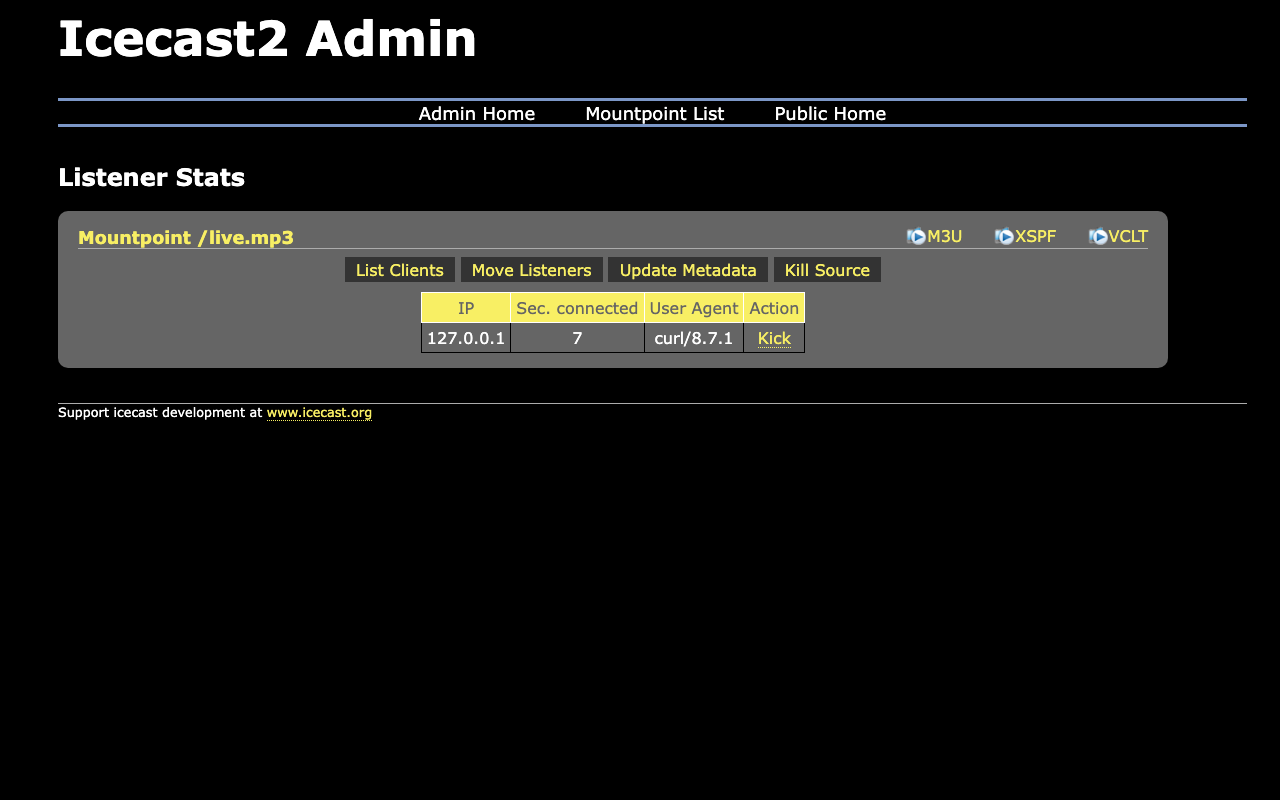Open the VCLT playlist link
Viewport: 1280px width, 800px height.
(1128, 237)
